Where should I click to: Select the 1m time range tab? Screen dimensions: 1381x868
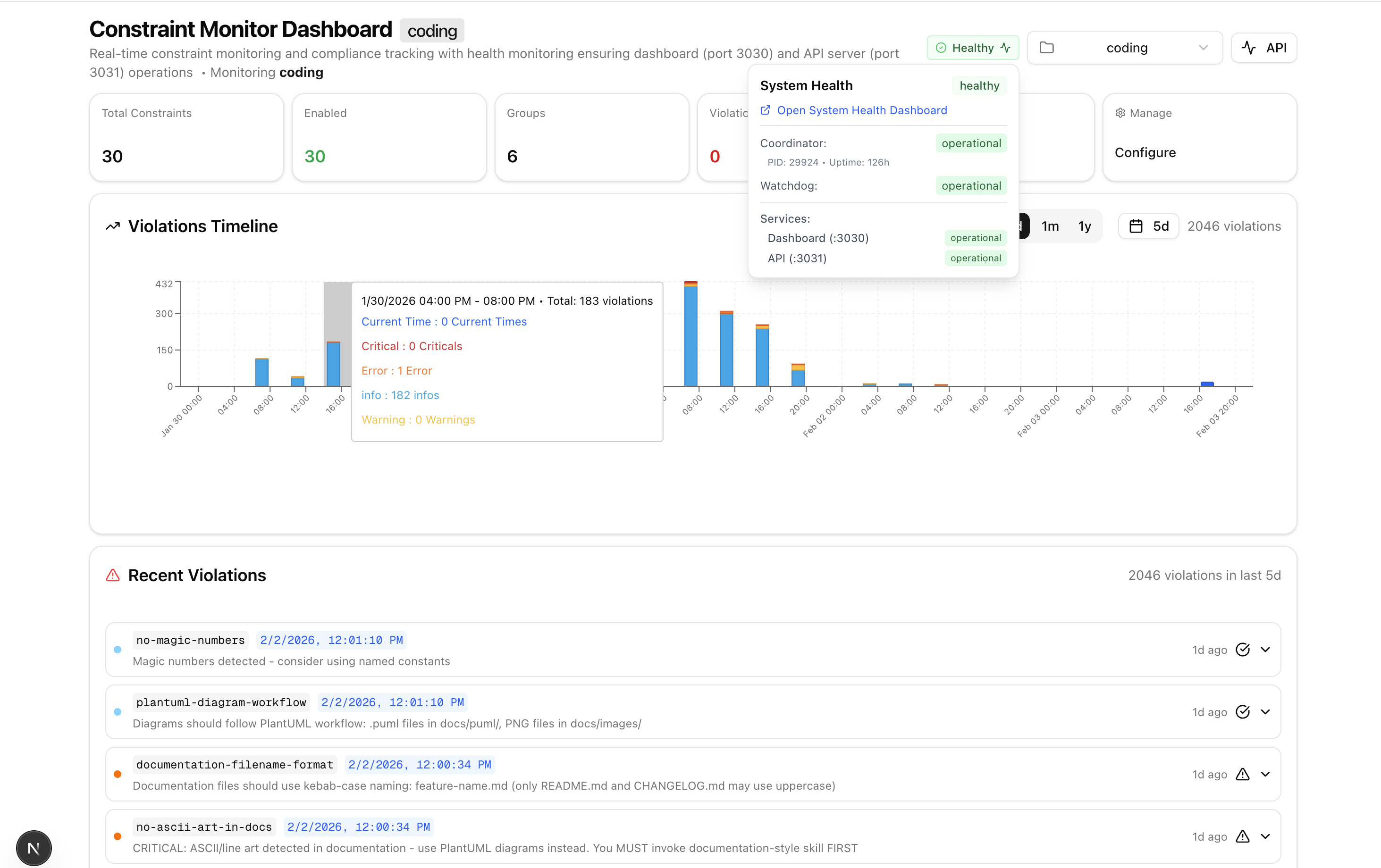(x=1050, y=226)
